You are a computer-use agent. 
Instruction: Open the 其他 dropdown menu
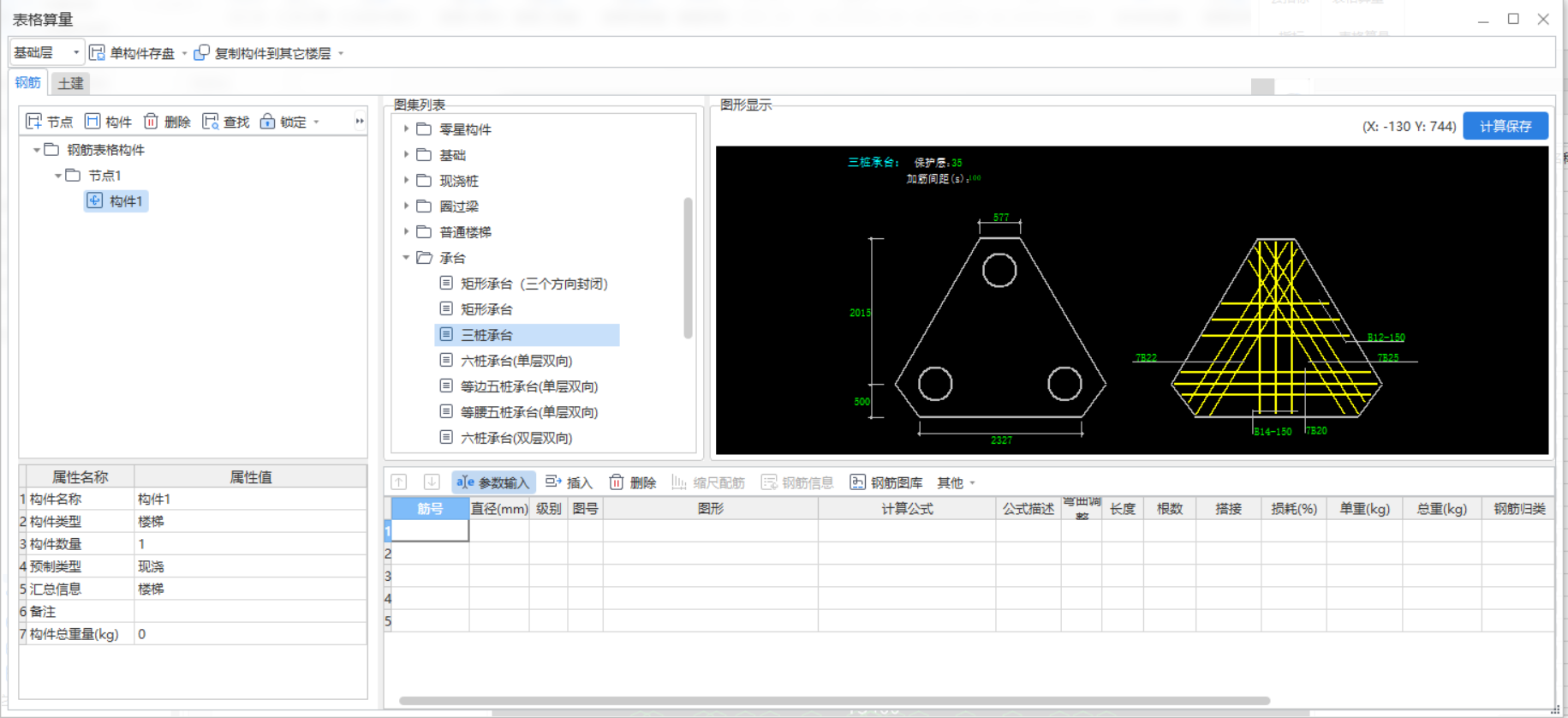956,482
